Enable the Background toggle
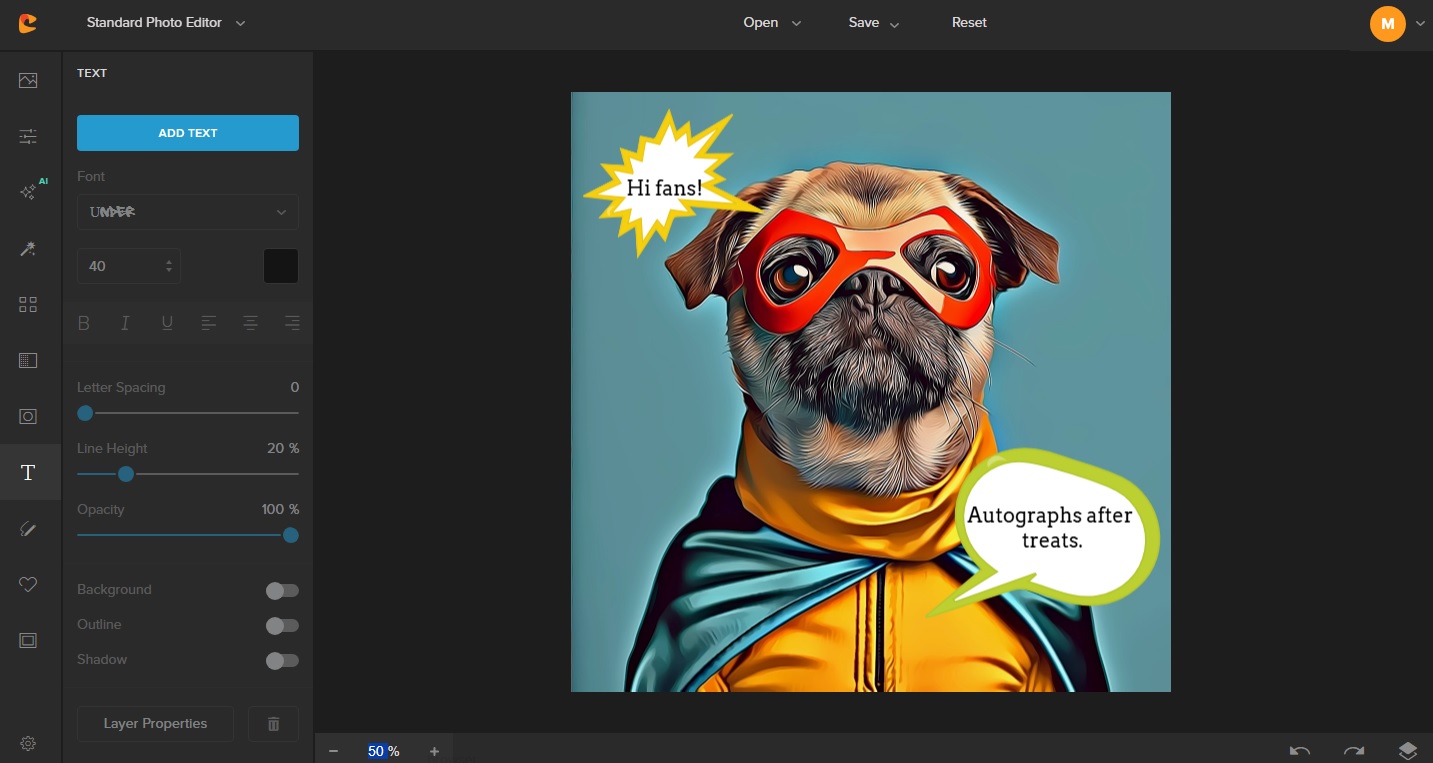 [x=282, y=591]
